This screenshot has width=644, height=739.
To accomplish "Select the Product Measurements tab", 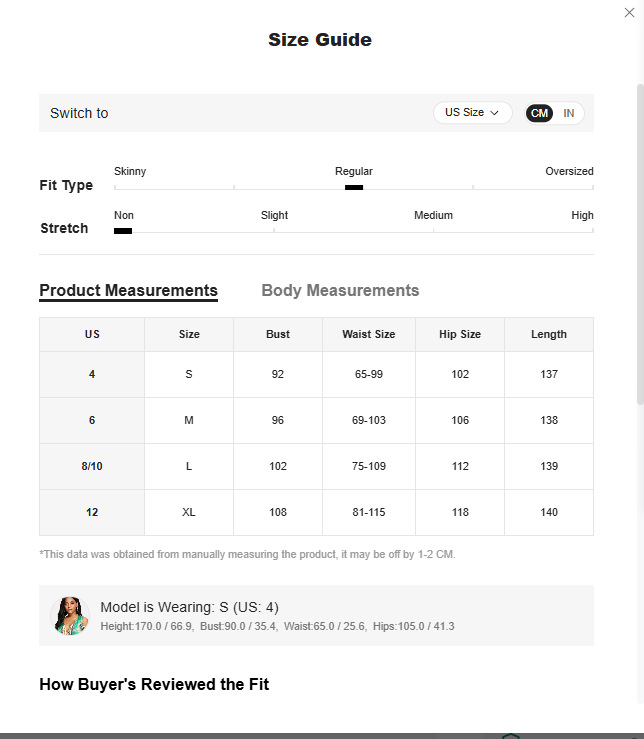I will pyautogui.click(x=128, y=291).
